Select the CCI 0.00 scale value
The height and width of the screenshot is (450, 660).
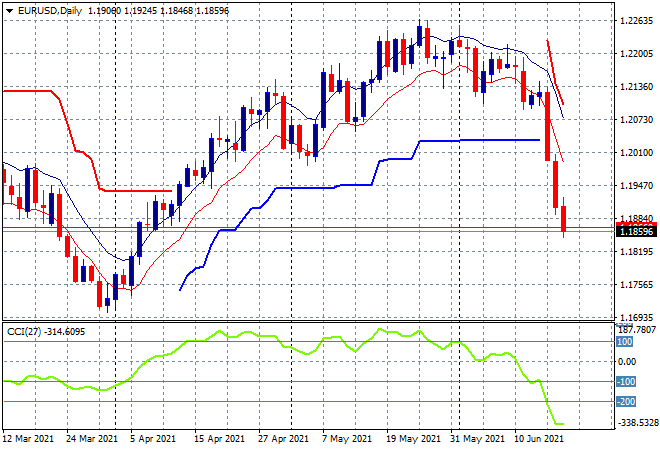627,362
